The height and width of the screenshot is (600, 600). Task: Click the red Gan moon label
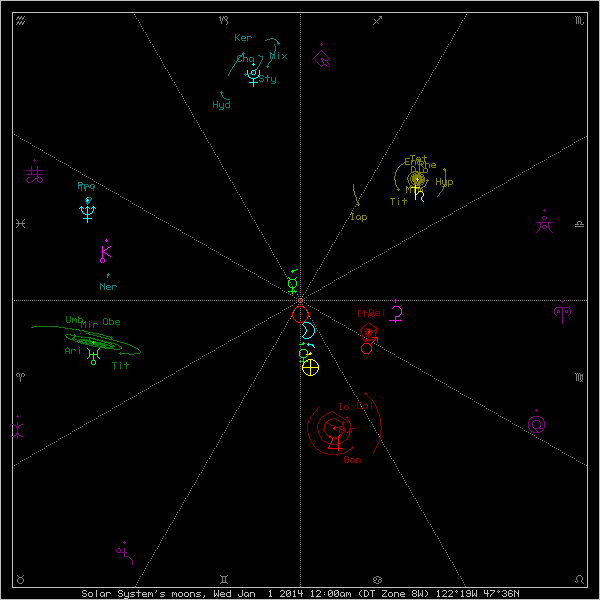point(352,460)
